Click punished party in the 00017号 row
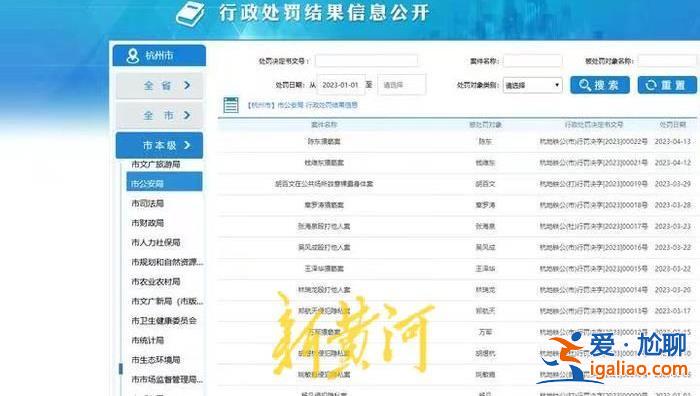 coord(485,226)
